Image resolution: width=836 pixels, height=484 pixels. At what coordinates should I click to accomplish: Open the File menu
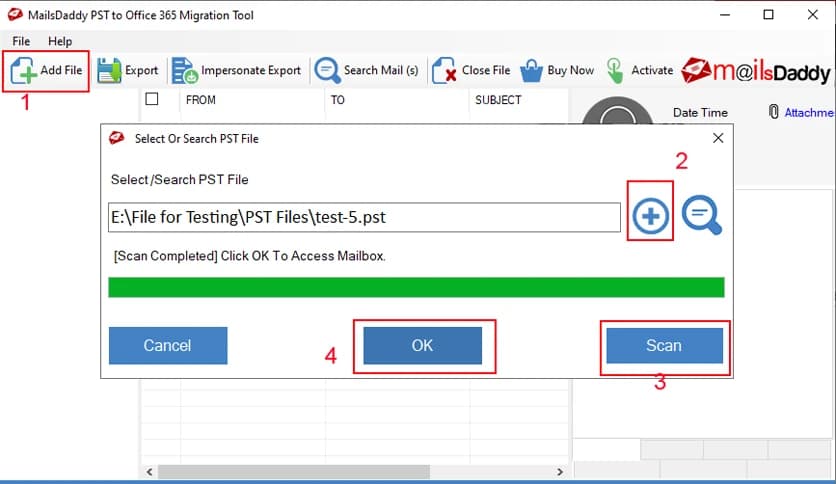(x=21, y=41)
